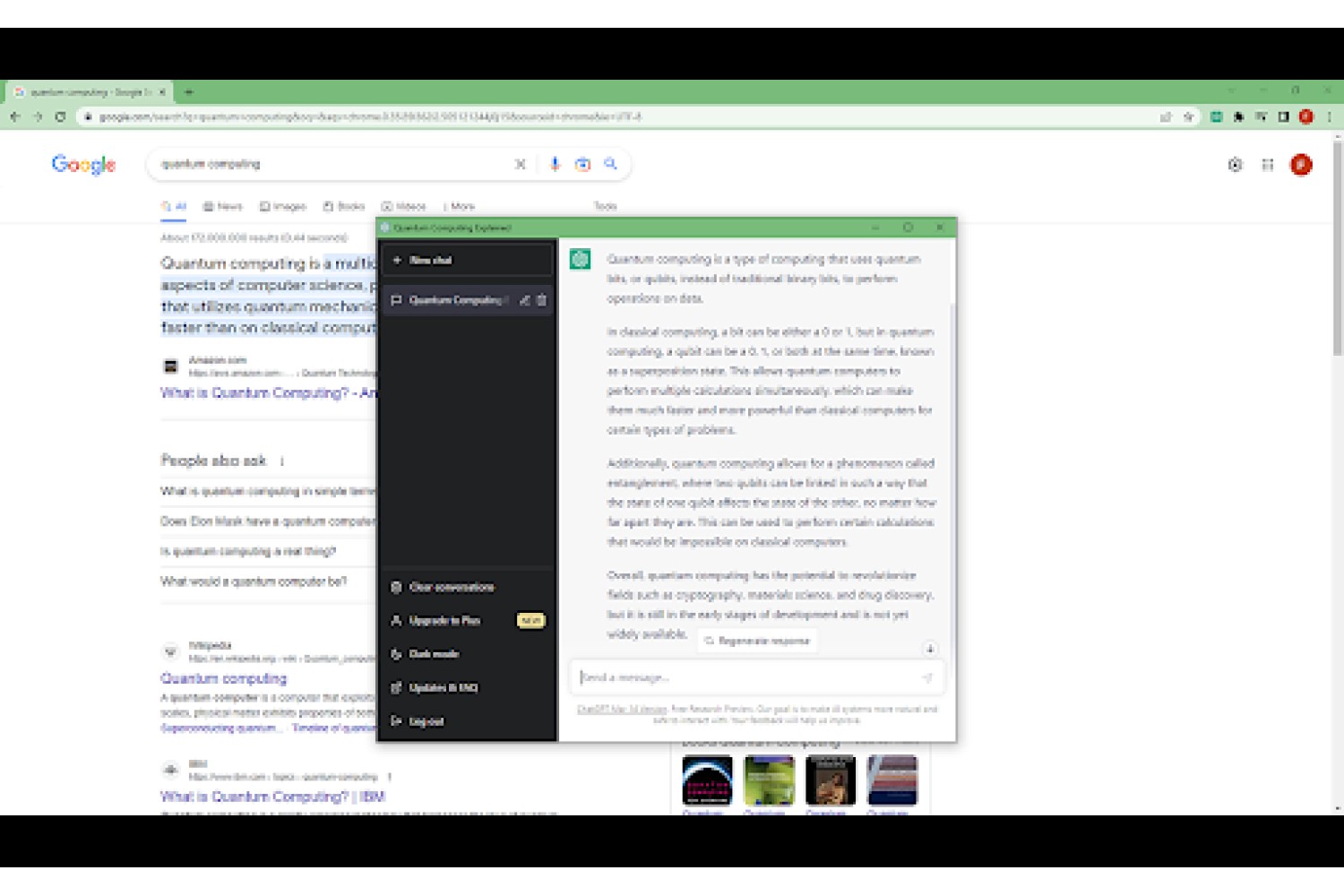Select the All search tab
Screen dimensions: 1344x896
[x=174, y=206]
